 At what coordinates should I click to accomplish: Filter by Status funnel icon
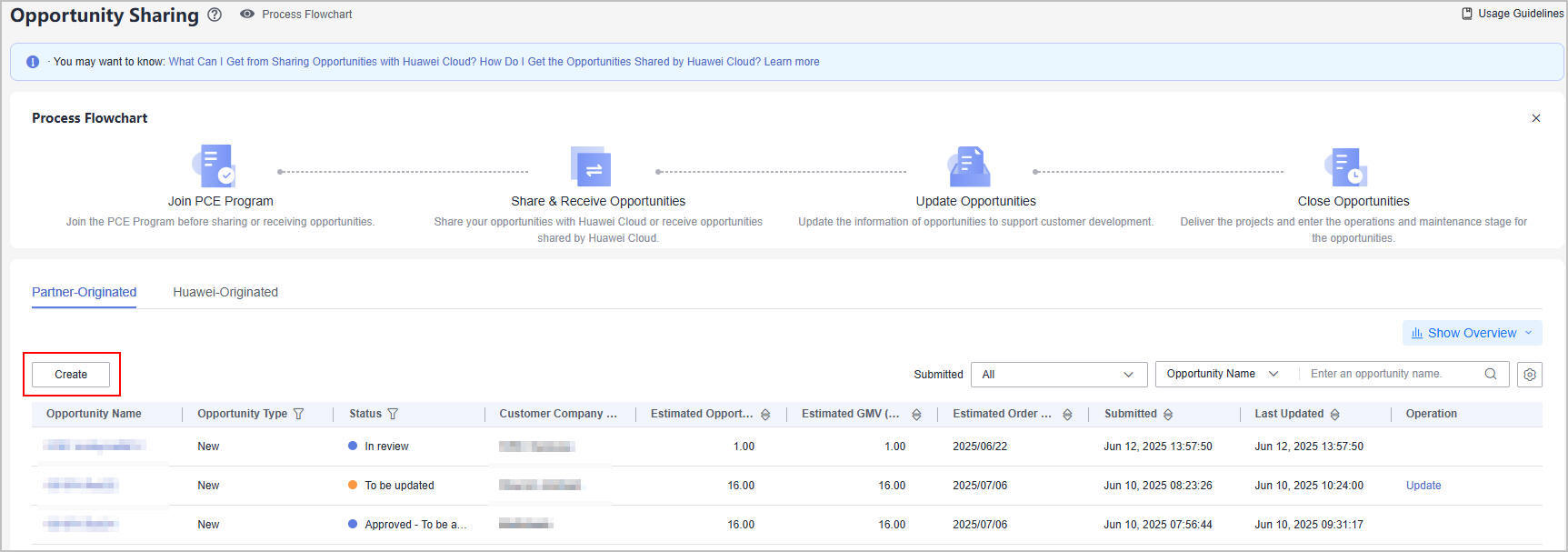point(393,414)
